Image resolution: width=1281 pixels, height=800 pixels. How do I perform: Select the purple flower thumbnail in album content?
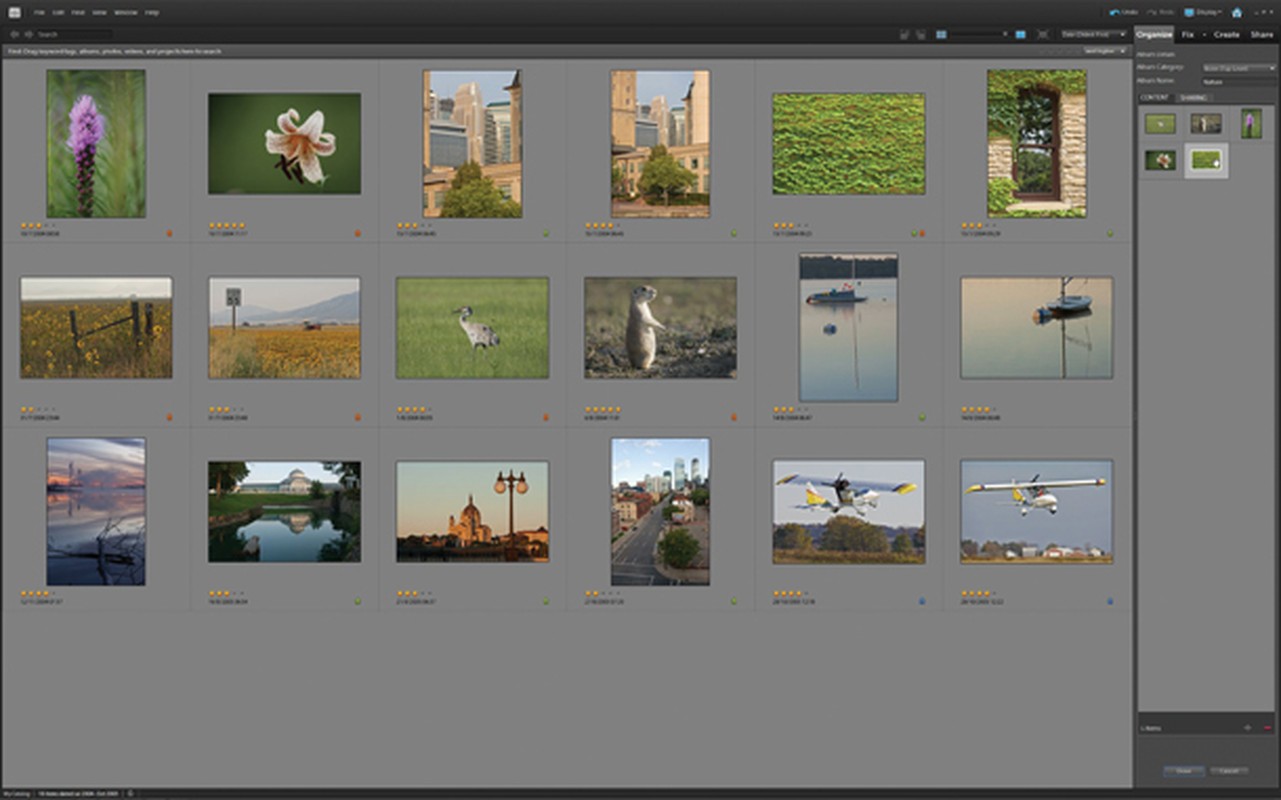[x=1251, y=124]
